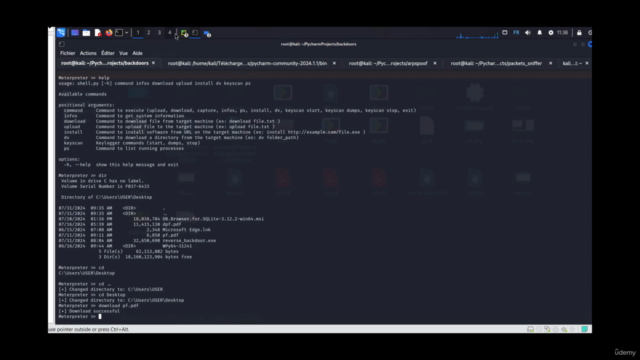Click the network adapter VM status icon
This screenshot has width=640, height=360.
547,329
